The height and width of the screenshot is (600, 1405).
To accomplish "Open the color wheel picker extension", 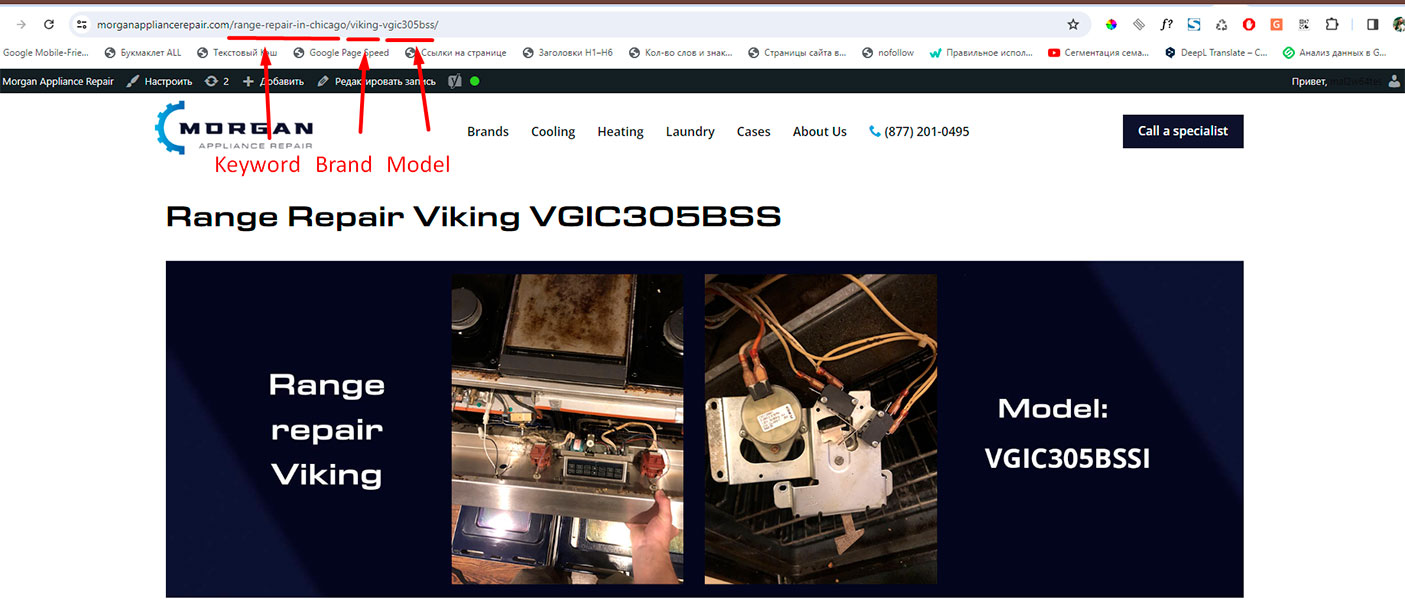I will 1111,24.
